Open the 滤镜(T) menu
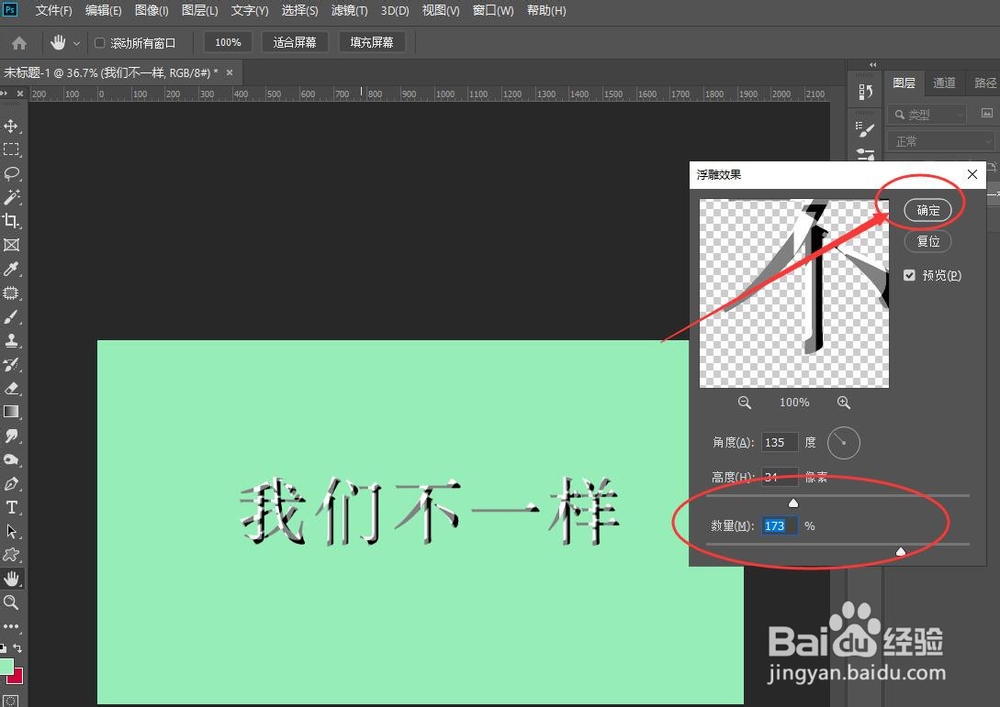The image size is (1000, 707). 348,11
